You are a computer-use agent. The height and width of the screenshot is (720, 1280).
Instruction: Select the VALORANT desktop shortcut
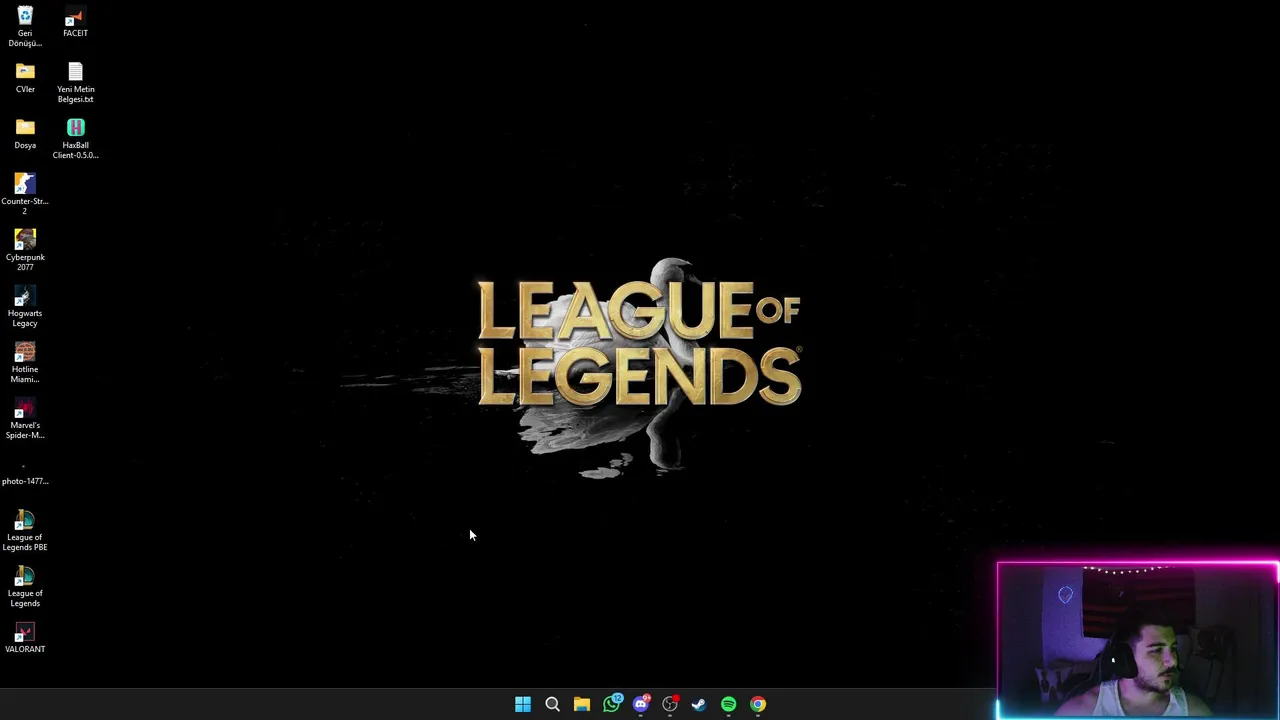[x=25, y=638]
